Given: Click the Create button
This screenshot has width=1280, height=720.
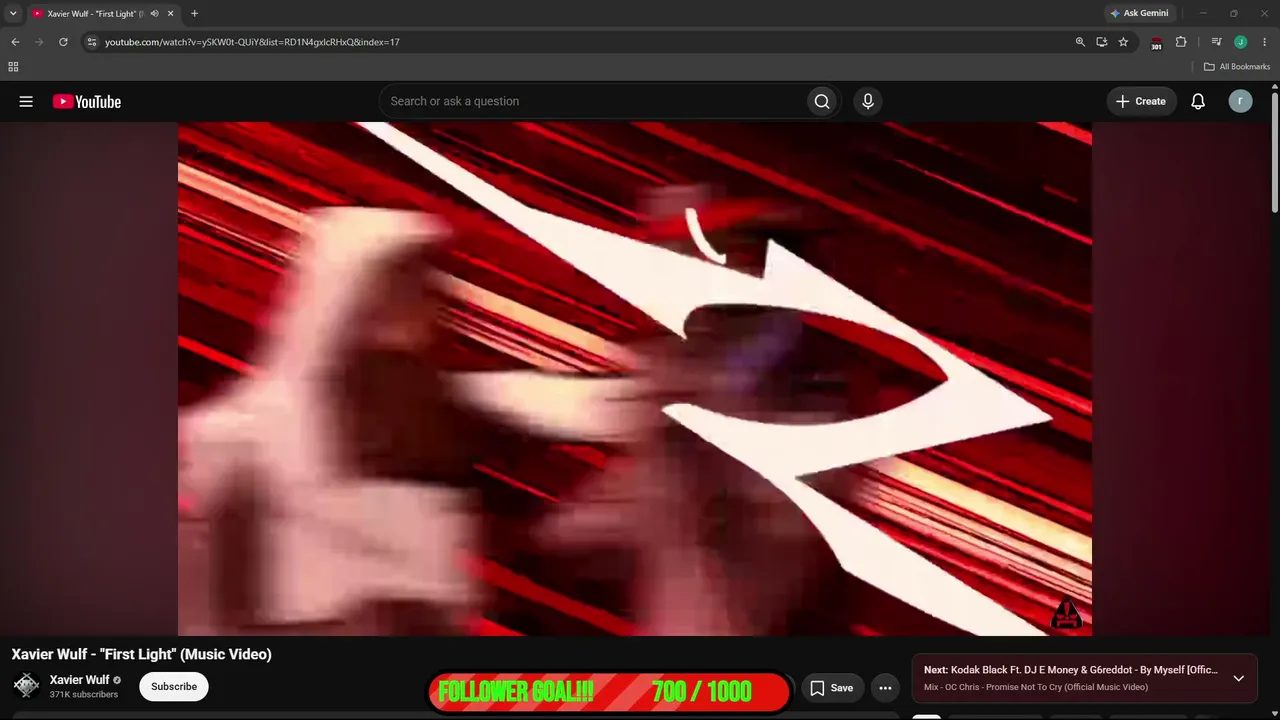Looking at the screenshot, I should click(x=1141, y=101).
